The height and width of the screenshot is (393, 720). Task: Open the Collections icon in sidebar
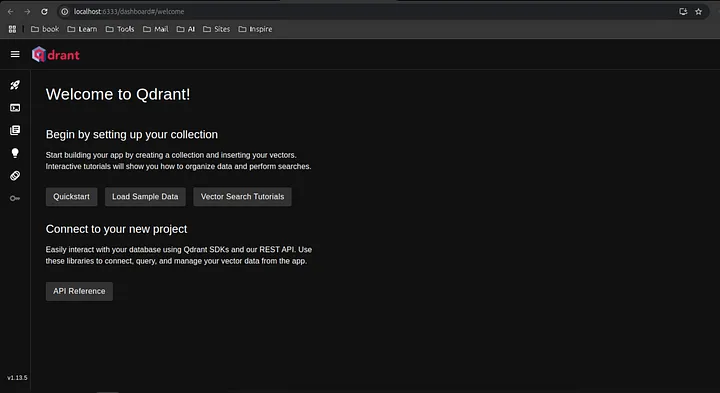(x=15, y=130)
